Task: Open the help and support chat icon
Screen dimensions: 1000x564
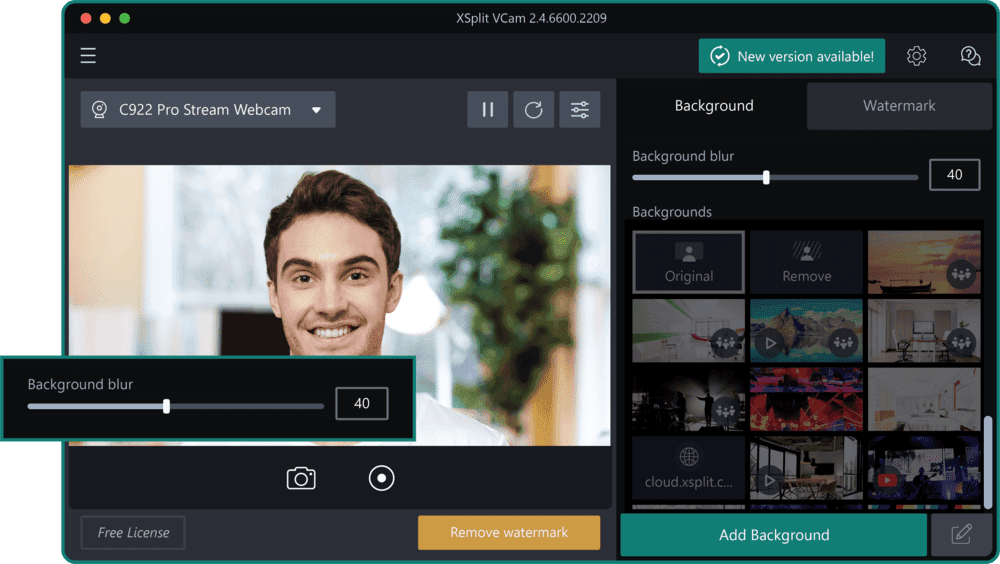Action: pos(970,56)
